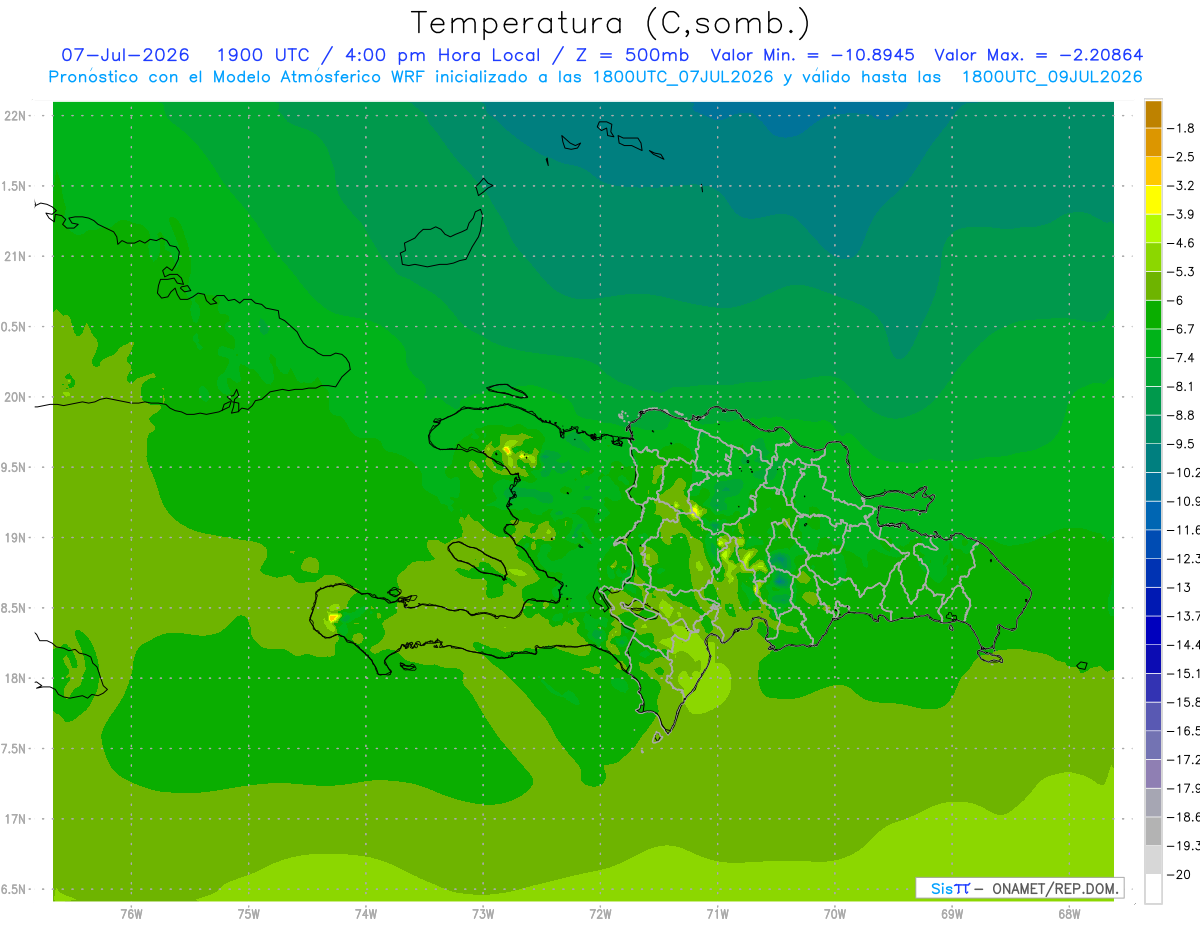The height and width of the screenshot is (927, 1200).
Task: Click the lime green swatch above -4.6
Action: tap(1153, 229)
